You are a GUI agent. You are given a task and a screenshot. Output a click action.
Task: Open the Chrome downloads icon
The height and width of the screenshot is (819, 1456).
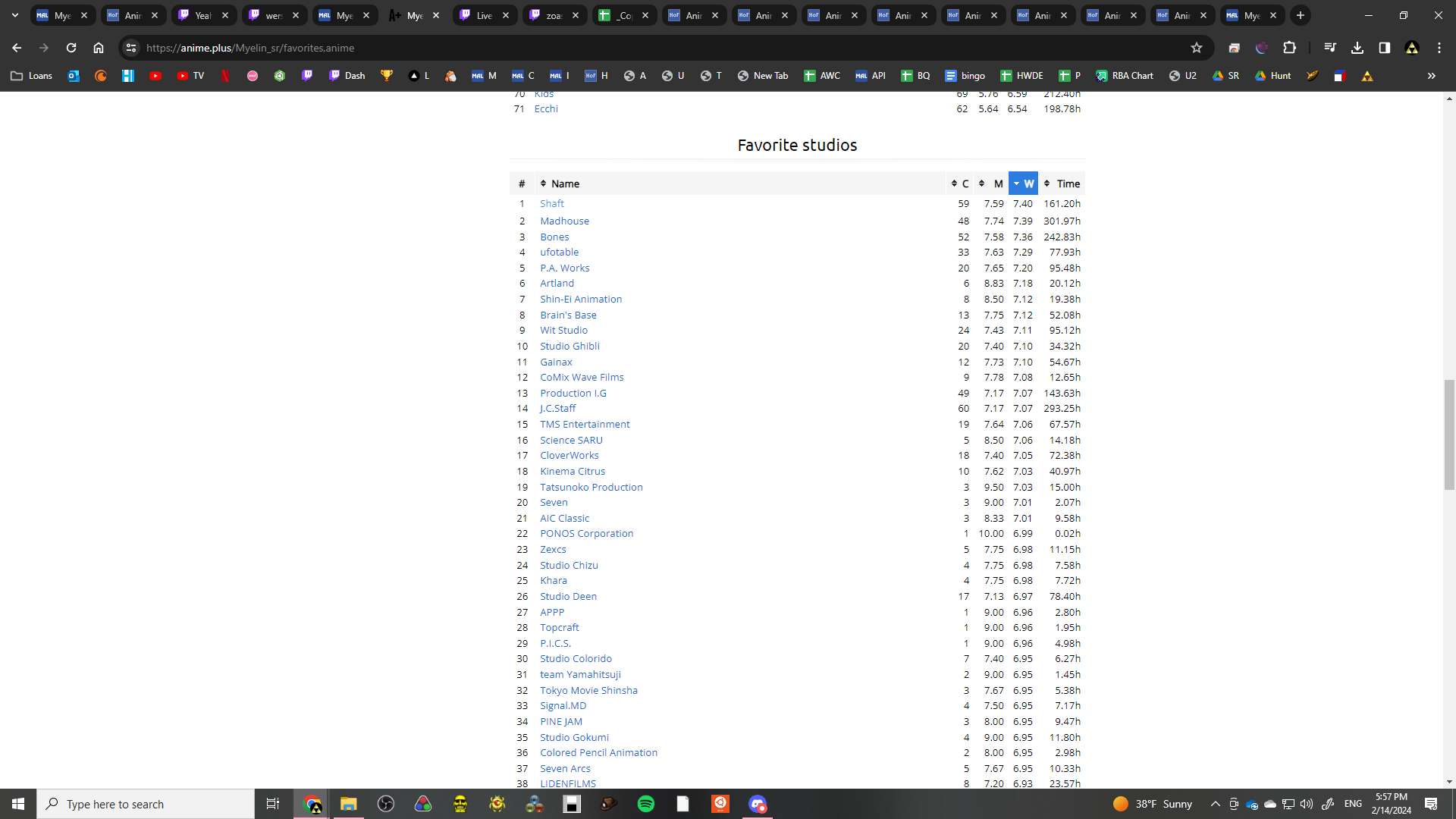coord(1357,48)
